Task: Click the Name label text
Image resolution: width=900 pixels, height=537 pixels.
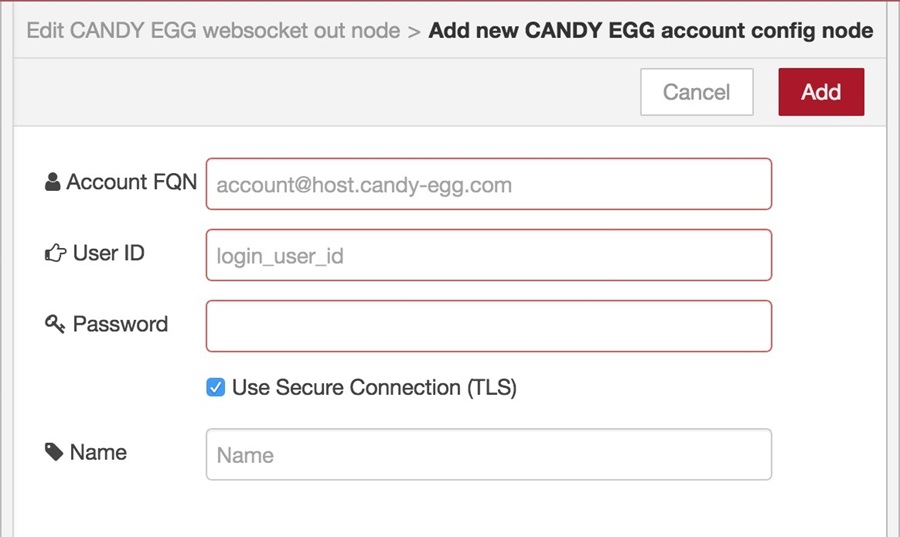Action: (x=98, y=452)
